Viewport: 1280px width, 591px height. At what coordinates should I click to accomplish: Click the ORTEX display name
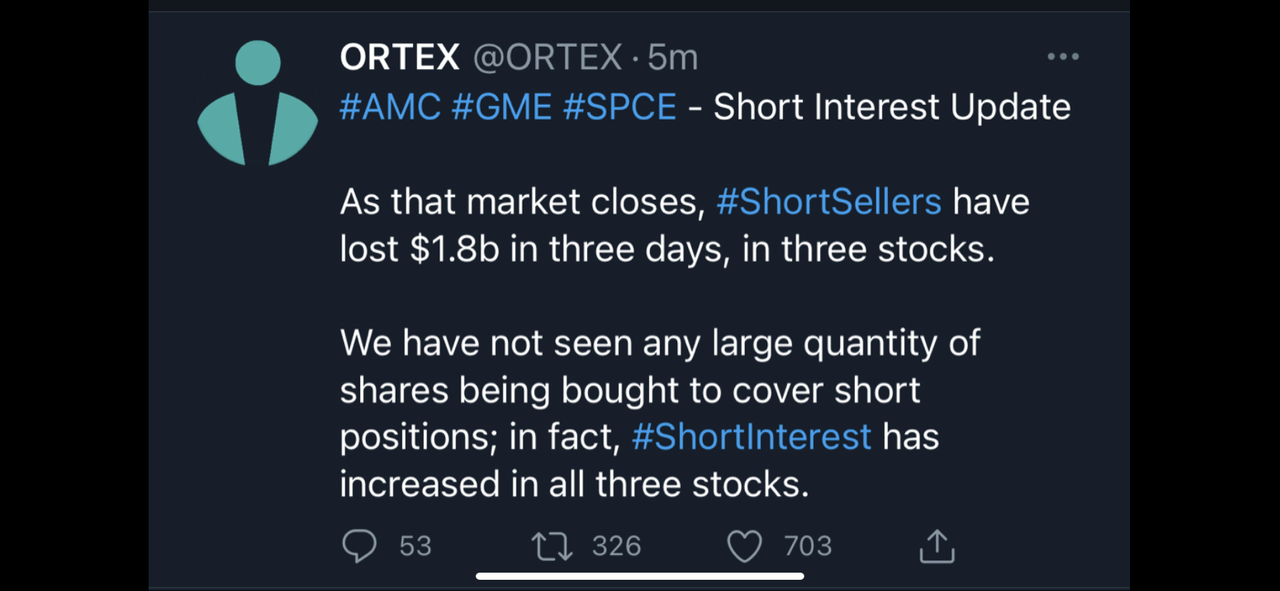coord(399,58)
